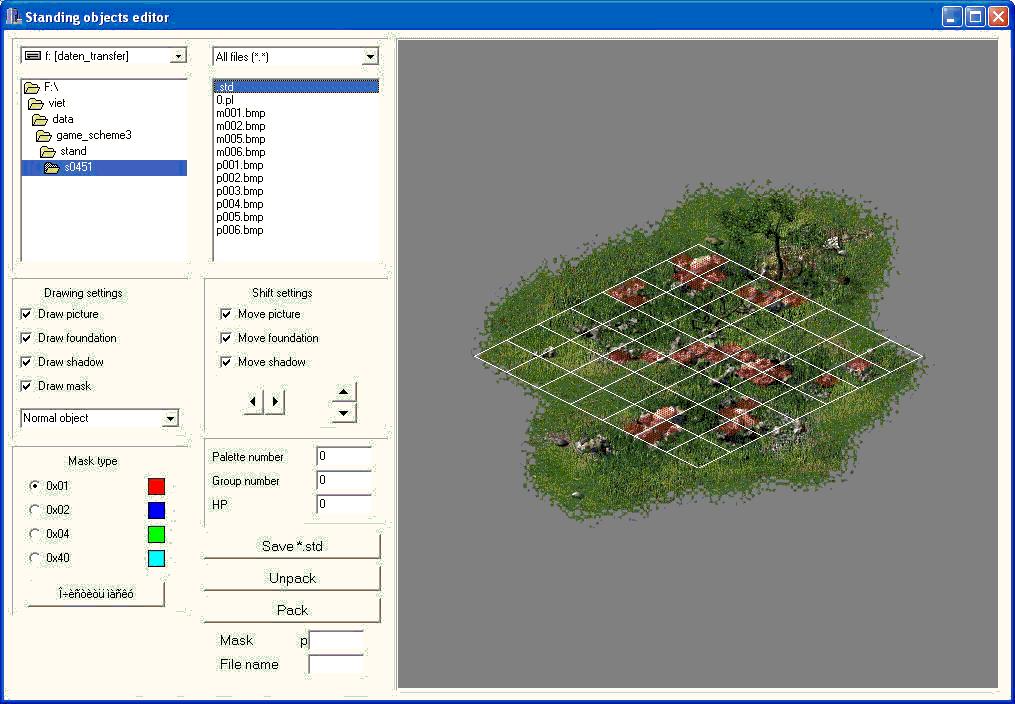Click the File name input field
This screenshot has height=704, width=1015.
coord(336,665)
